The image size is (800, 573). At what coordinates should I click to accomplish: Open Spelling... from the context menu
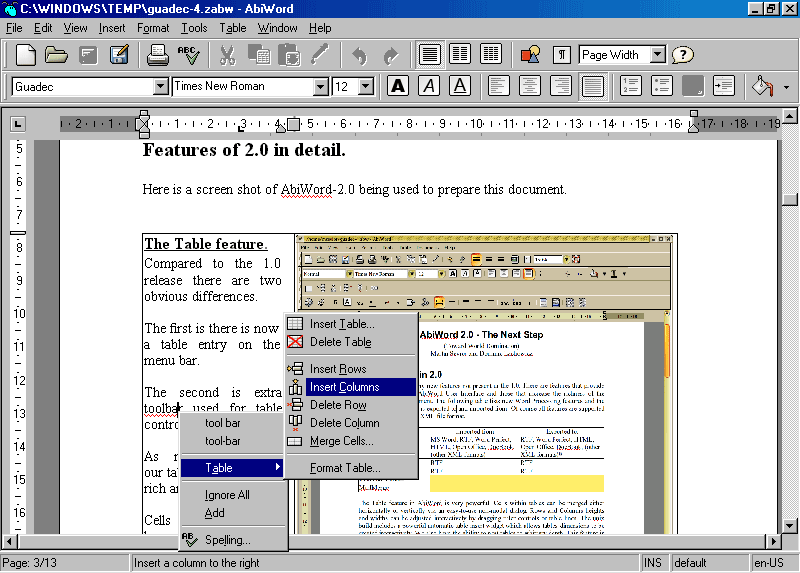tap(232, 540)
